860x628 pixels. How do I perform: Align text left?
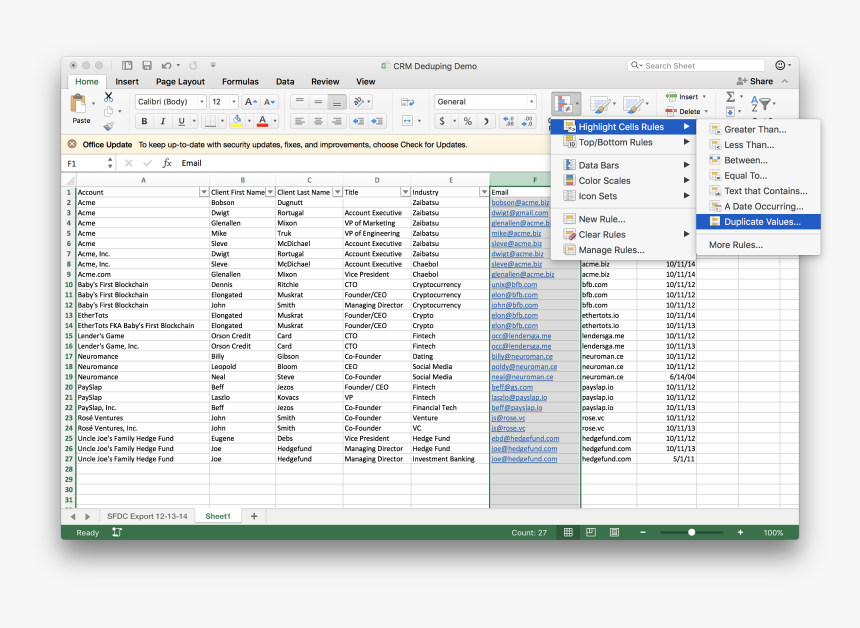coord(299,121)
